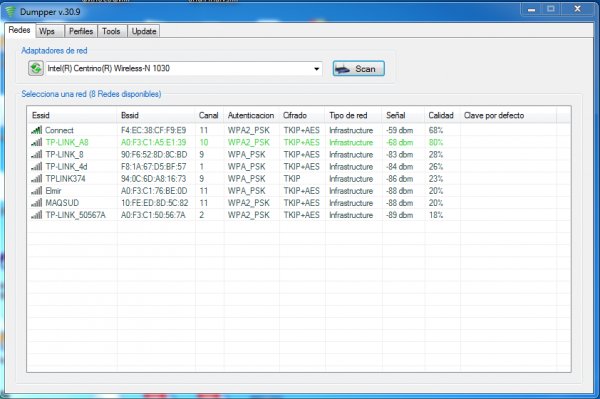Click Bssid F8:1A:67:D5:BF:57
Image resolution: width=600 pixels, height=399 pixels.
tap(153, 167)
